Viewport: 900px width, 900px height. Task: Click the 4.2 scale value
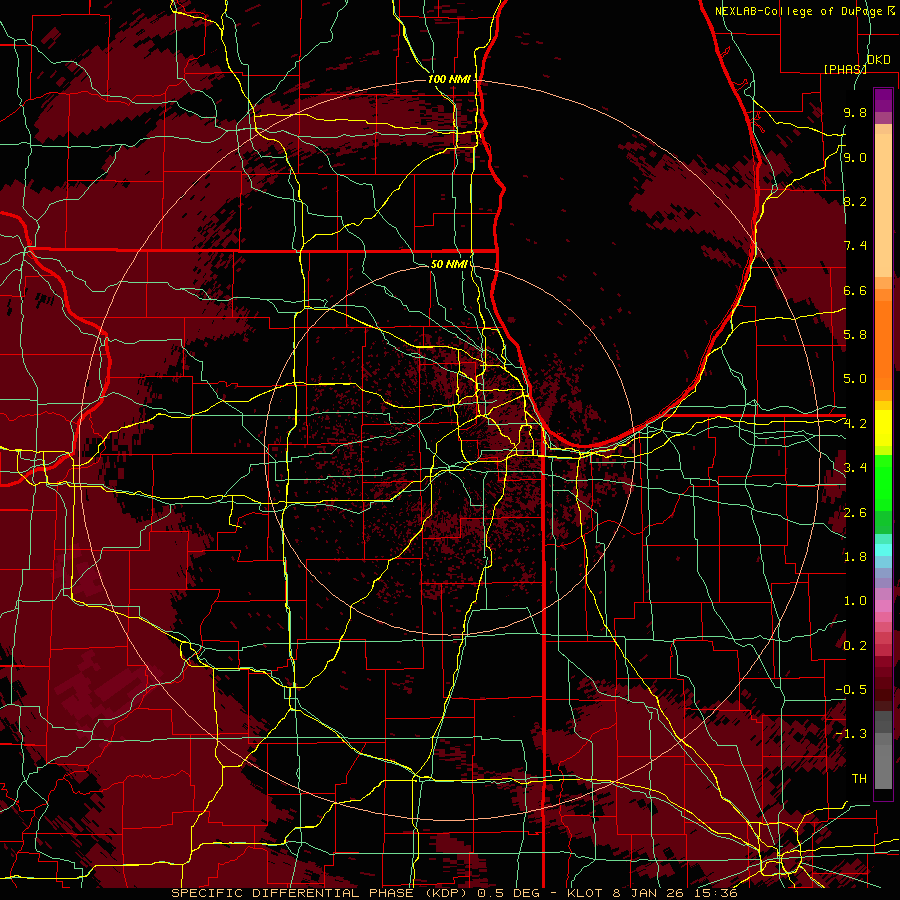[x=855, y=424]
